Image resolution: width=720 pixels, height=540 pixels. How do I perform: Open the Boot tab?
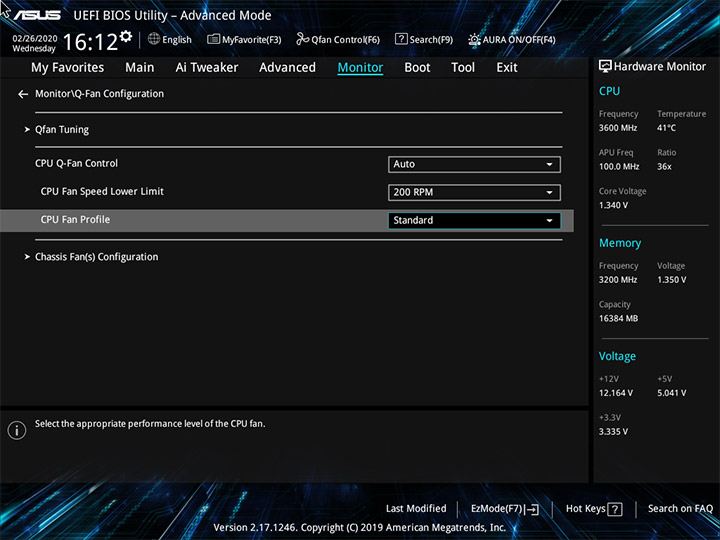click(x=417, y=68)
